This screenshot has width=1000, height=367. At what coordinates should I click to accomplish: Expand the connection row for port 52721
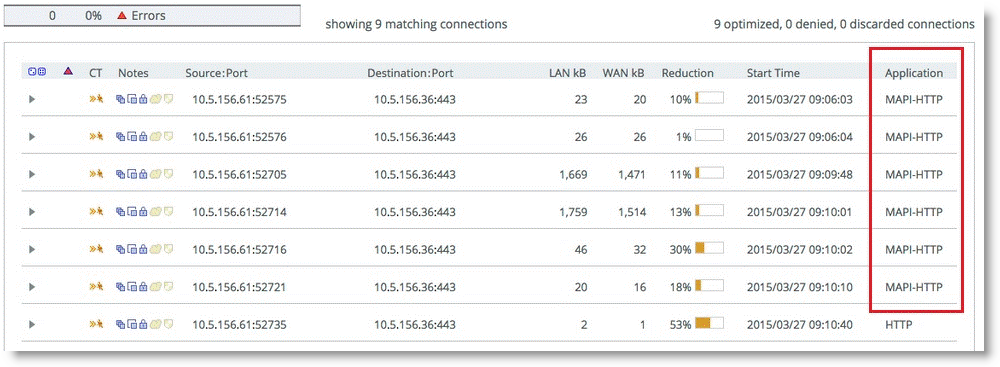point(32,287)
